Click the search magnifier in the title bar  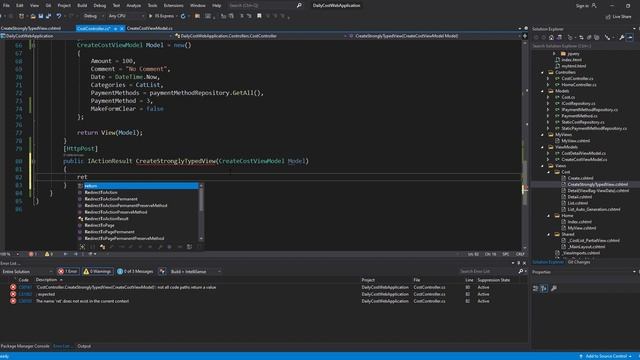(299, 5)
